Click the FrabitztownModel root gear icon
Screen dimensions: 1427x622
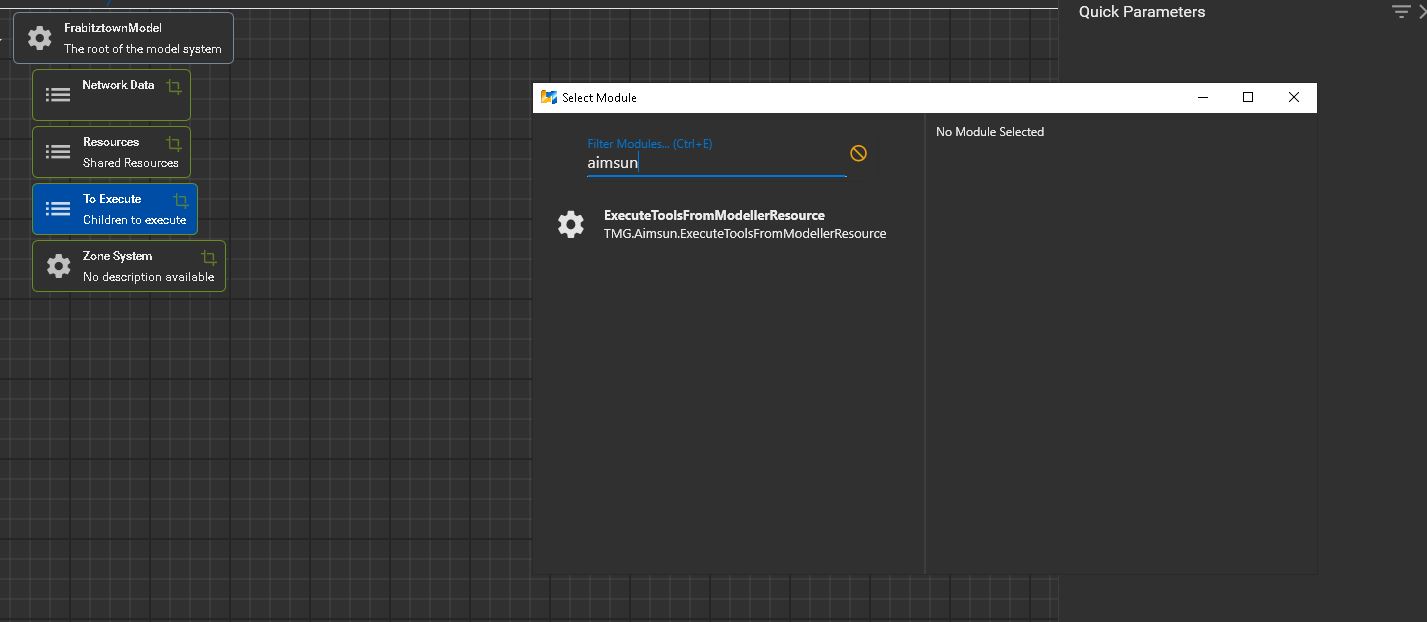point(39,38)
